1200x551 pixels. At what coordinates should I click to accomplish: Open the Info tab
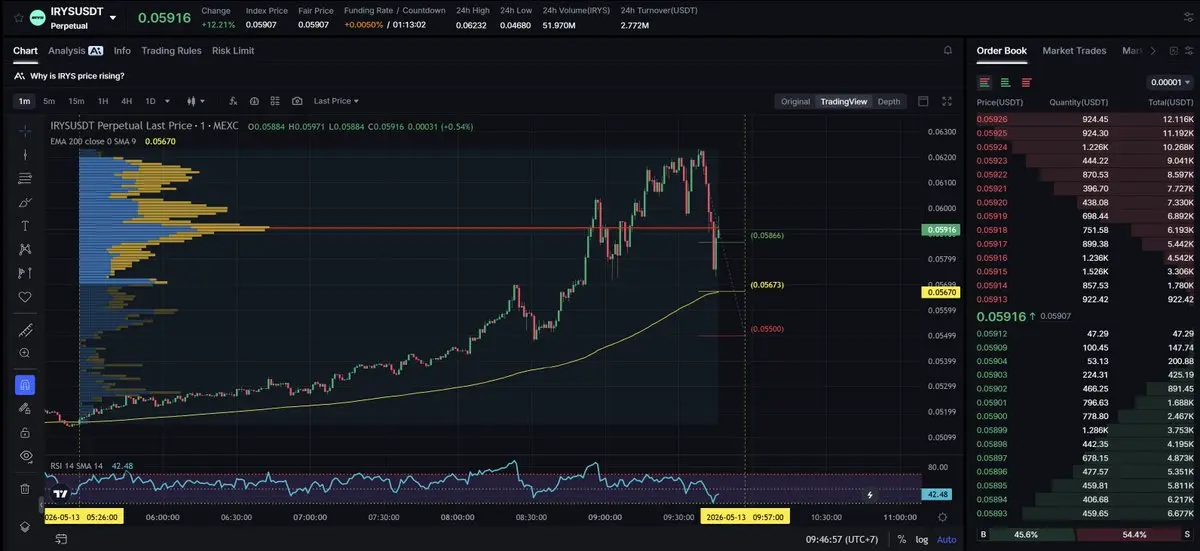122,50
